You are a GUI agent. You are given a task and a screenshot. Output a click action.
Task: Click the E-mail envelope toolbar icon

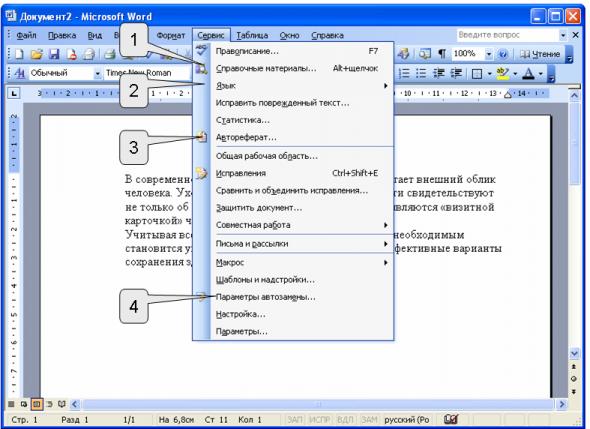[89, 55]
